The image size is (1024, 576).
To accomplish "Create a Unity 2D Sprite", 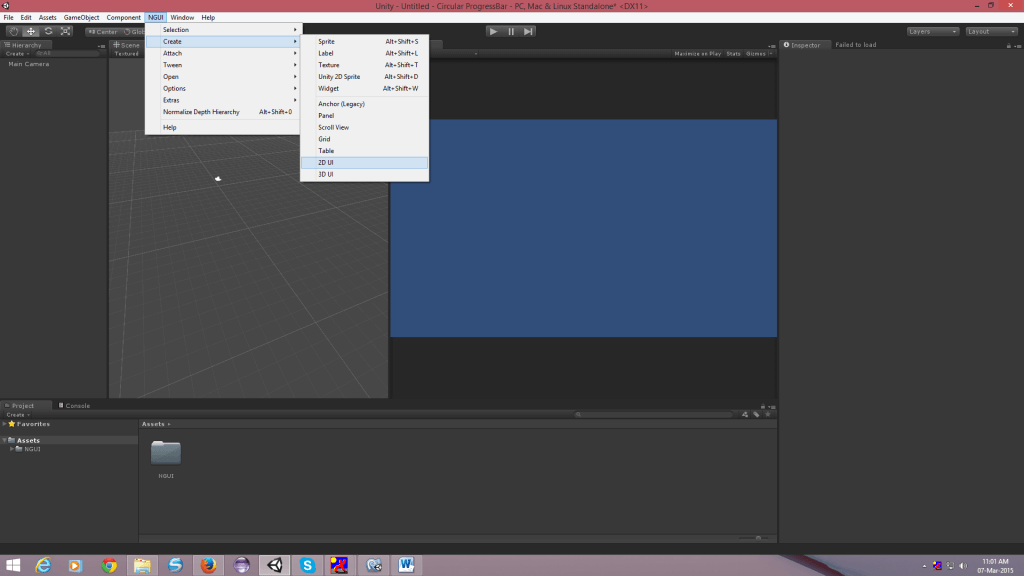I will pyautogui.click(x=364, y=76).
